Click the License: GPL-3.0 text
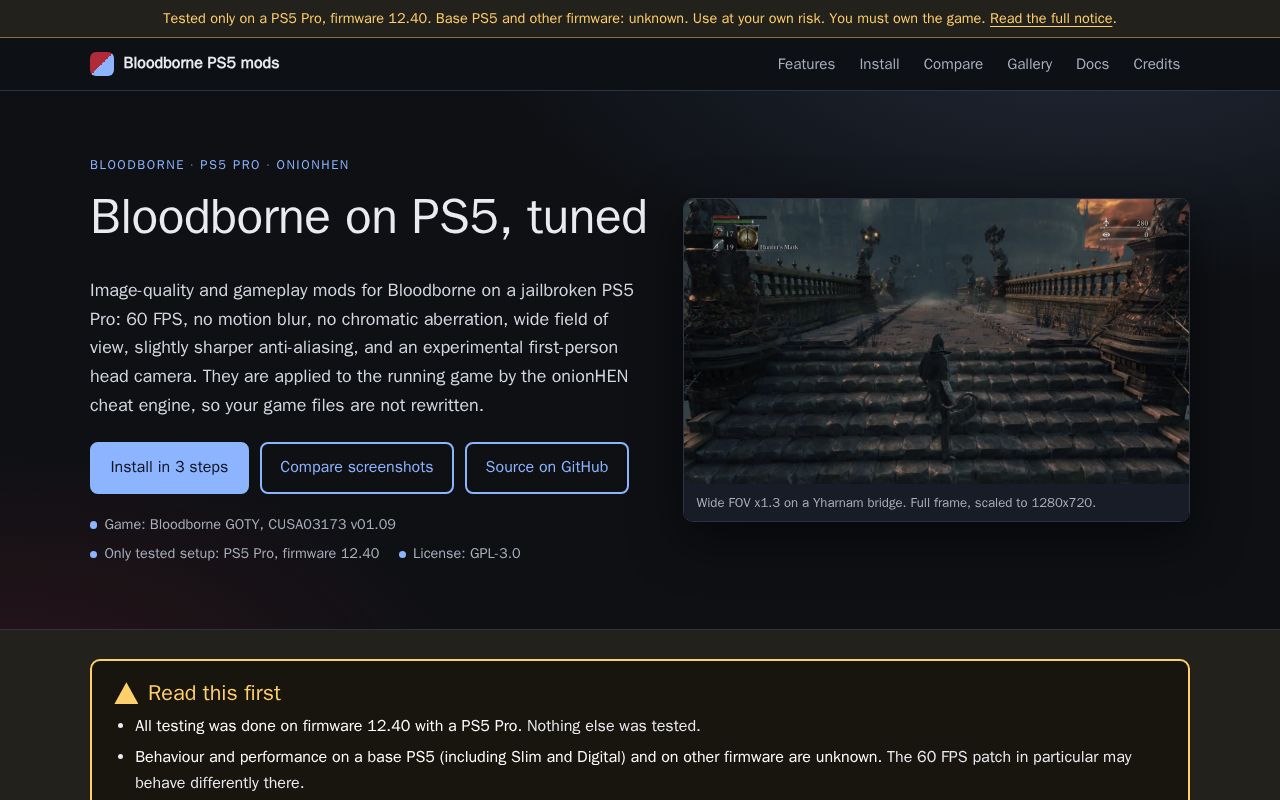 (466, 553)
